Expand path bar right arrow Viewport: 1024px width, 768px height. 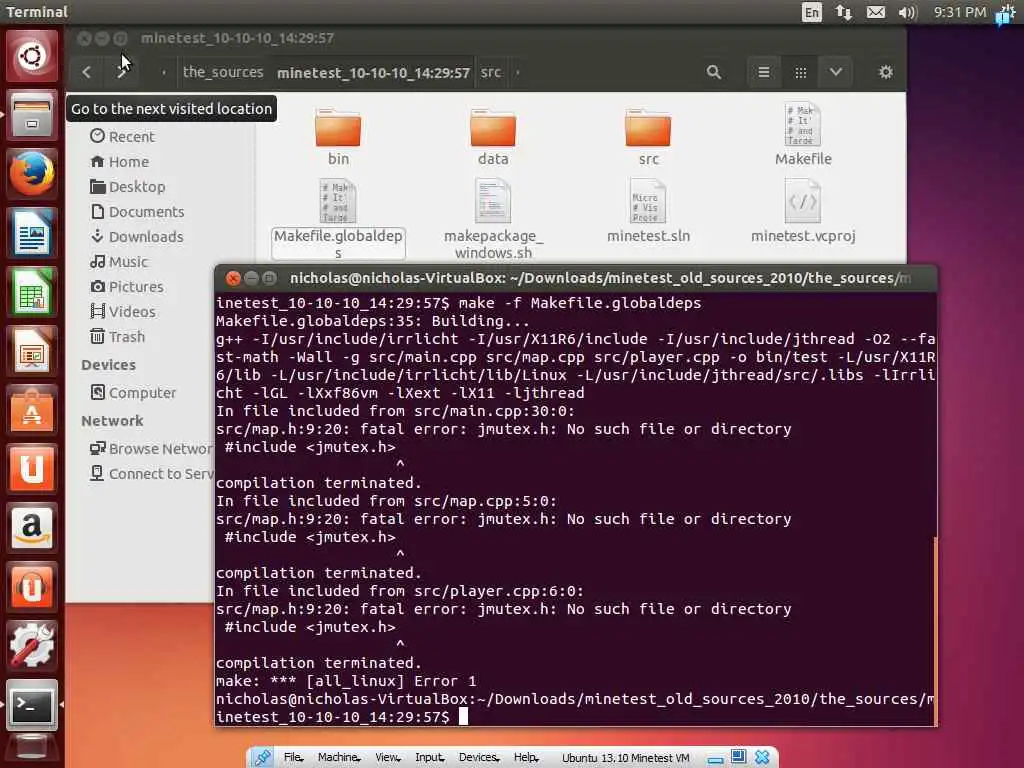tap(518, 72)
